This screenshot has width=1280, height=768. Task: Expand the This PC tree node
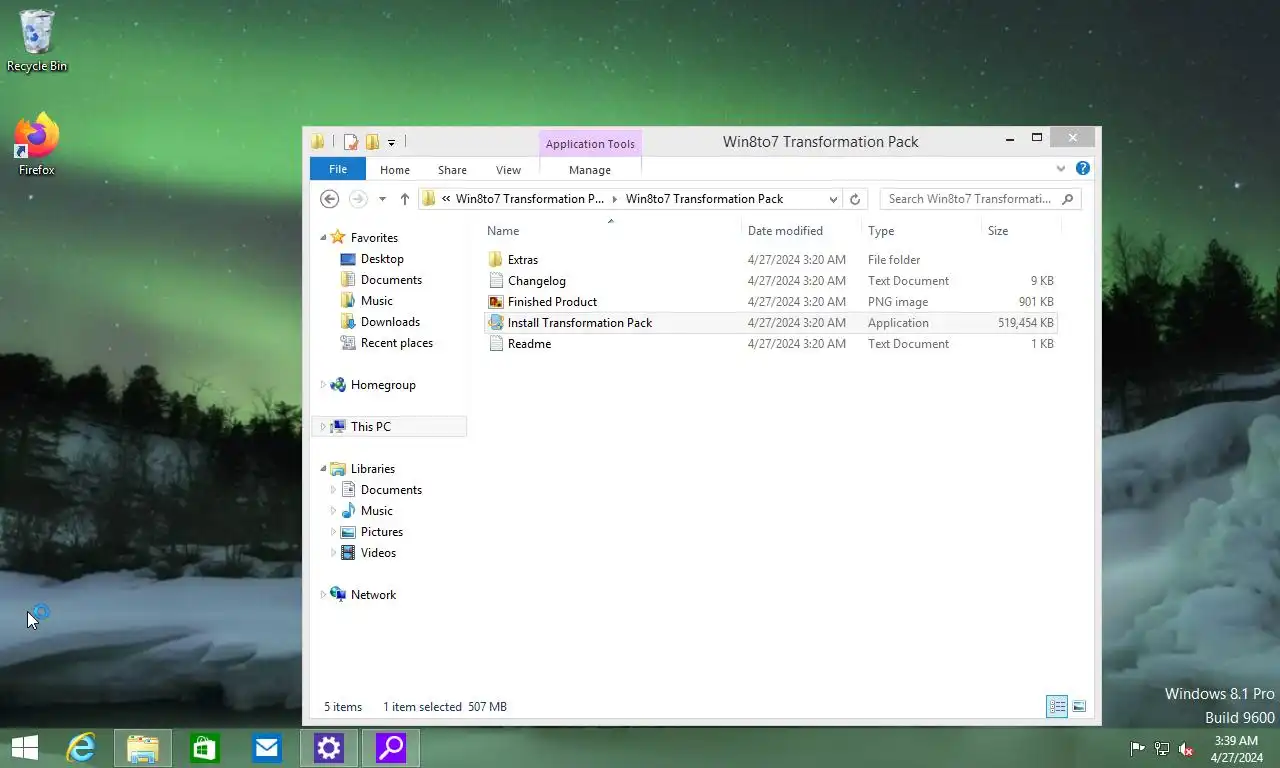pyautogui.click(x=323, y=427)
